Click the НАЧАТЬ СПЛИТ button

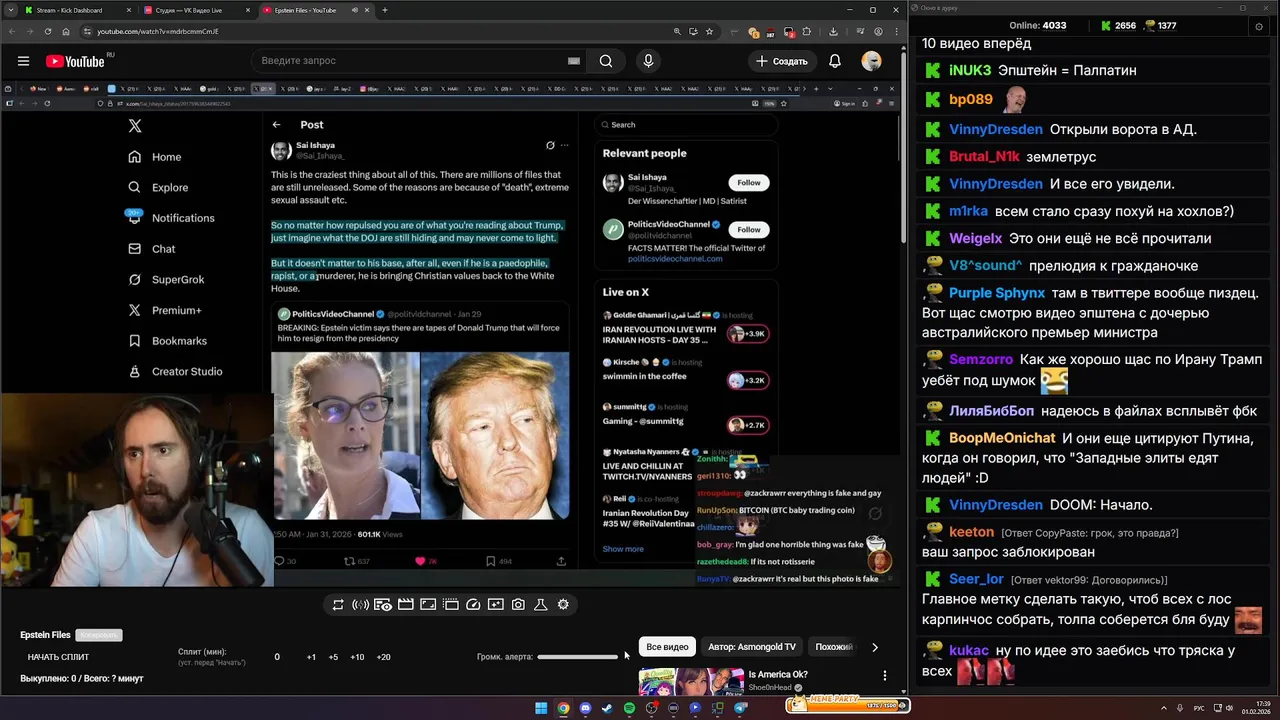(58, 657)
